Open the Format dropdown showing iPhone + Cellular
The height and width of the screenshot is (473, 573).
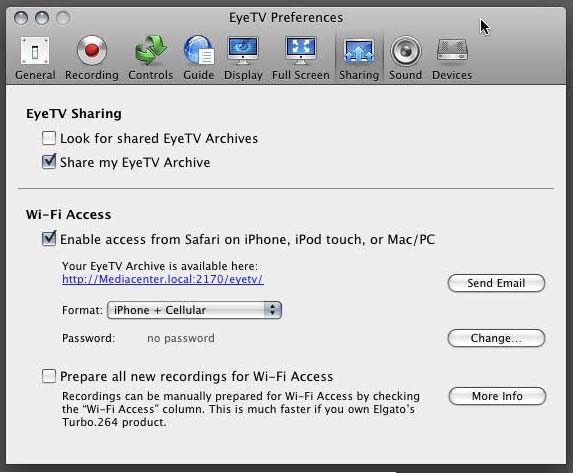pos(194,310)
